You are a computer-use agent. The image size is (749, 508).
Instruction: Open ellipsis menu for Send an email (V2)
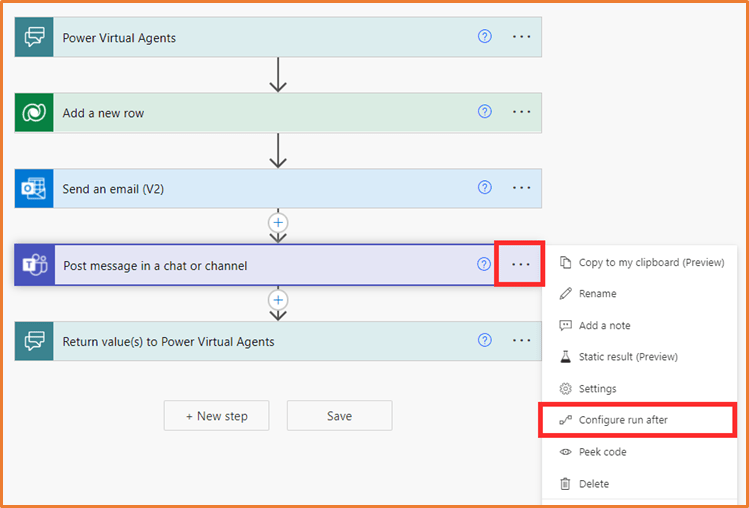pos(521,187)
